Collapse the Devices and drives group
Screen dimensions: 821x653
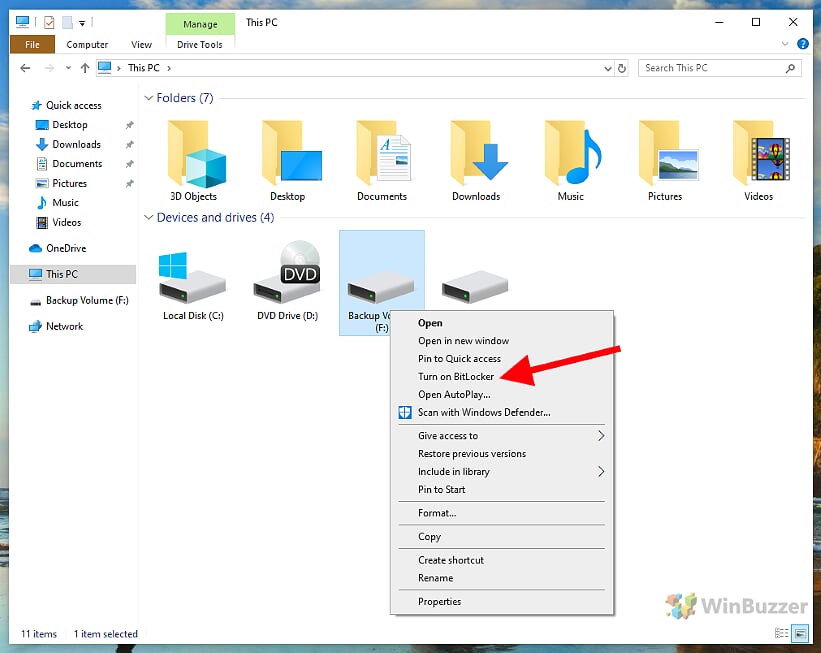(149, 217)
